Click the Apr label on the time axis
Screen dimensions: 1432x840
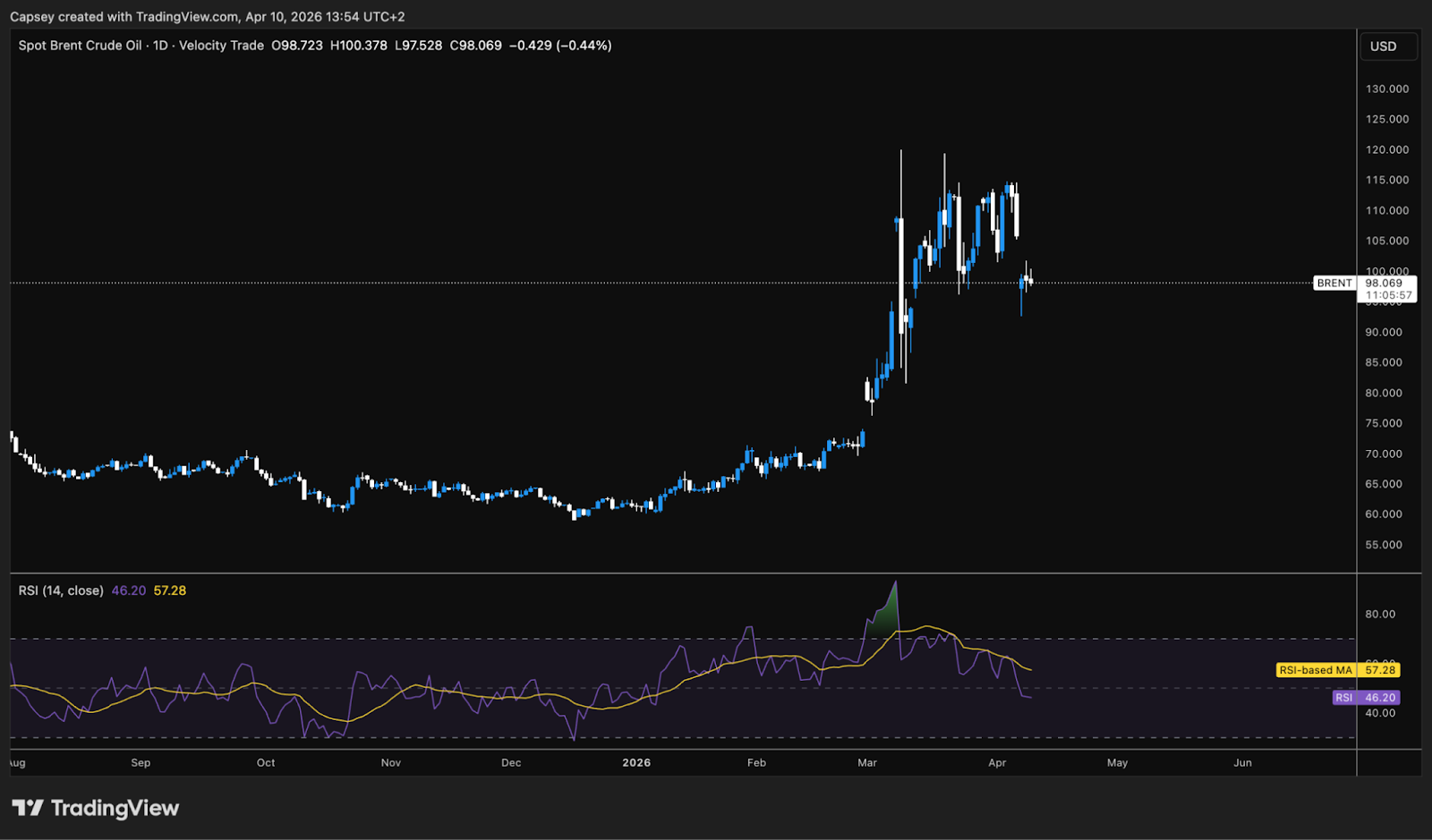pos(997,763)
